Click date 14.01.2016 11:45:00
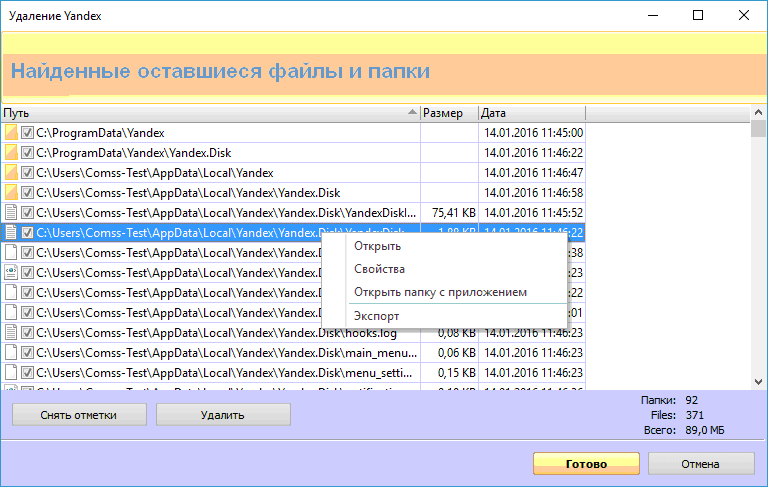This screenshot has width=768, height=487. 533,133
